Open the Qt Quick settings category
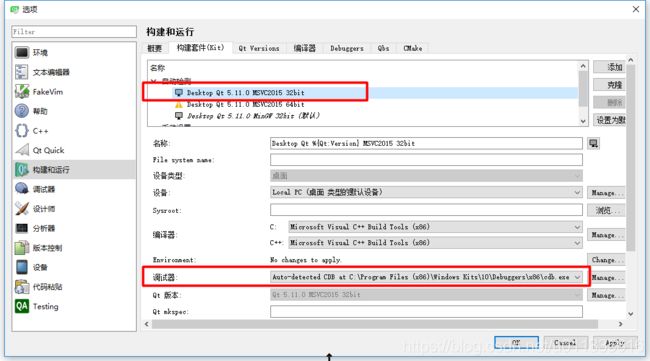The width and height of the screenshot is (650, 361). pyautogui.click(x=74, y=150)
